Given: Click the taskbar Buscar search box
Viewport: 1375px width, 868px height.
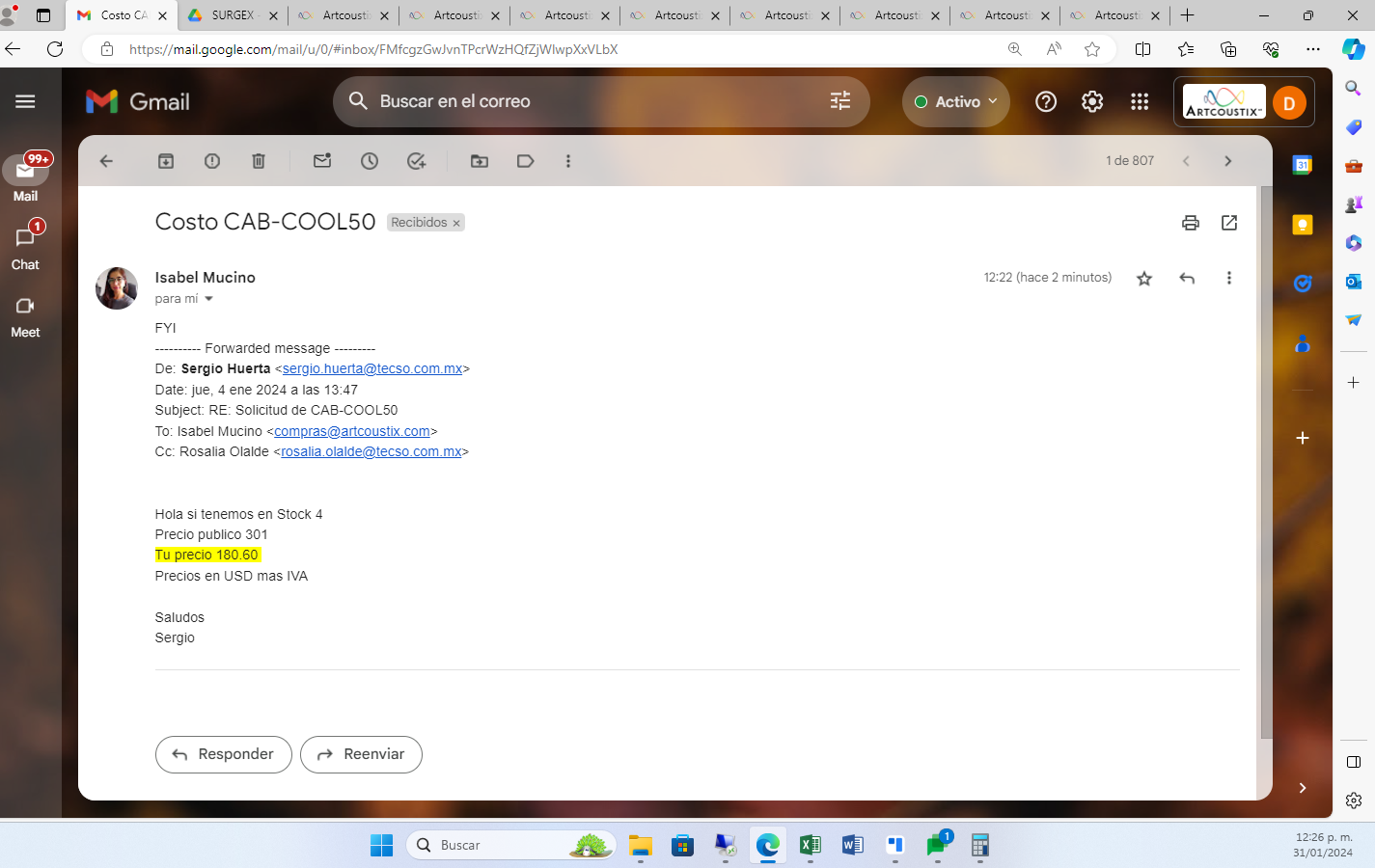Looking at the screenshot, I should coord(511,846).
